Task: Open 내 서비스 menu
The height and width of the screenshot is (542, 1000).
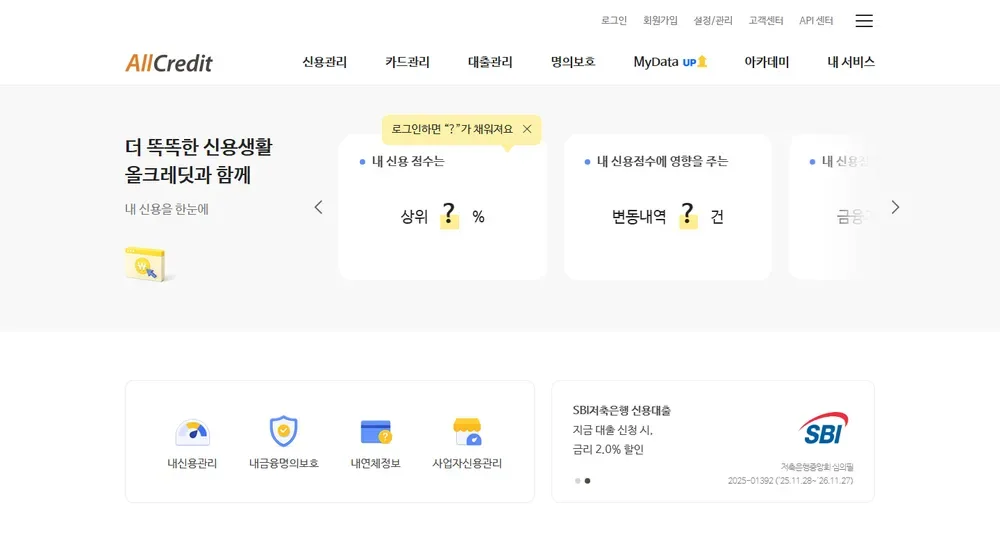Action: point(851,62)
